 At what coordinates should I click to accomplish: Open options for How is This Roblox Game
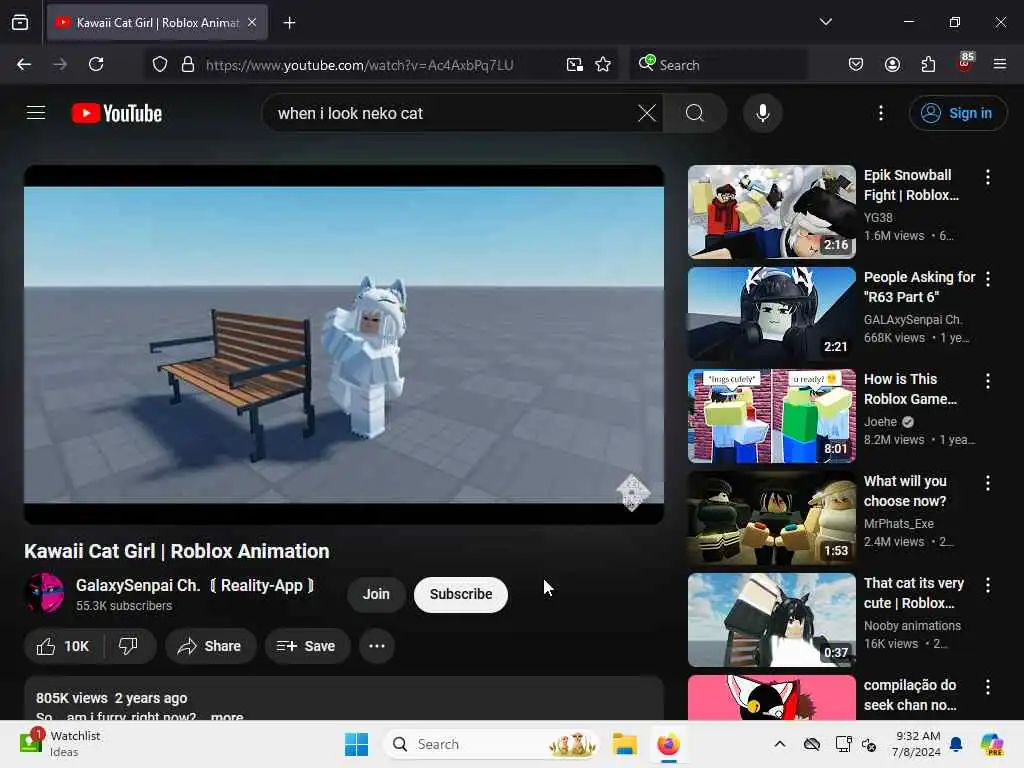coord(988,381)
